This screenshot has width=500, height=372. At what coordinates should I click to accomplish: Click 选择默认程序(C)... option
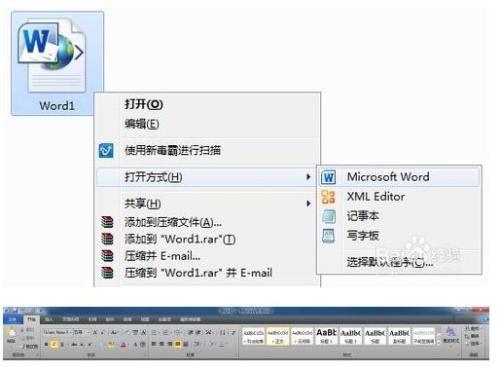[390, 262]
